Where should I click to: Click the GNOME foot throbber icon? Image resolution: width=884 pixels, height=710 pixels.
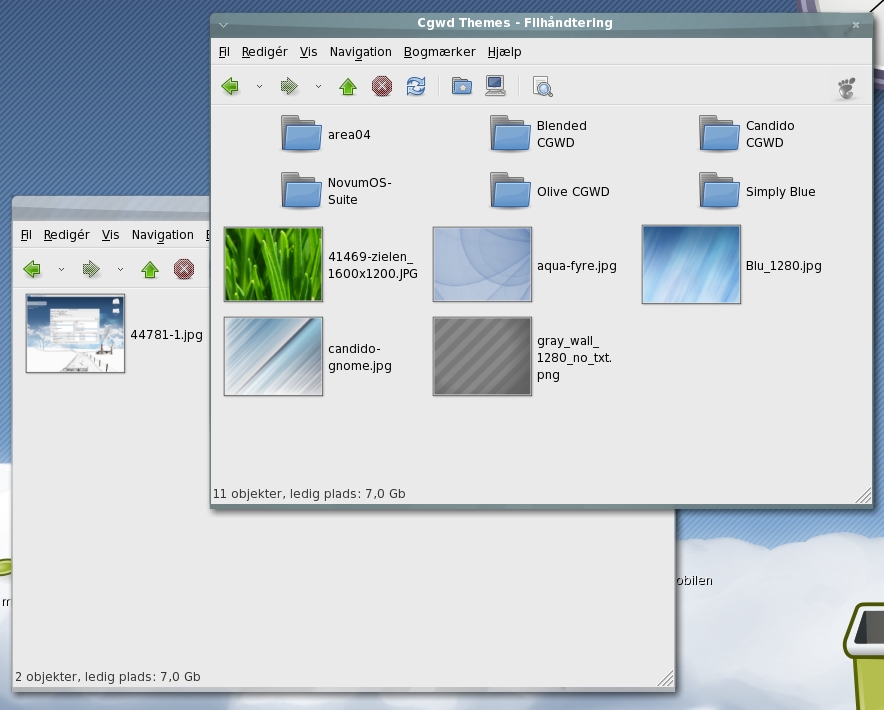[846, 88]
